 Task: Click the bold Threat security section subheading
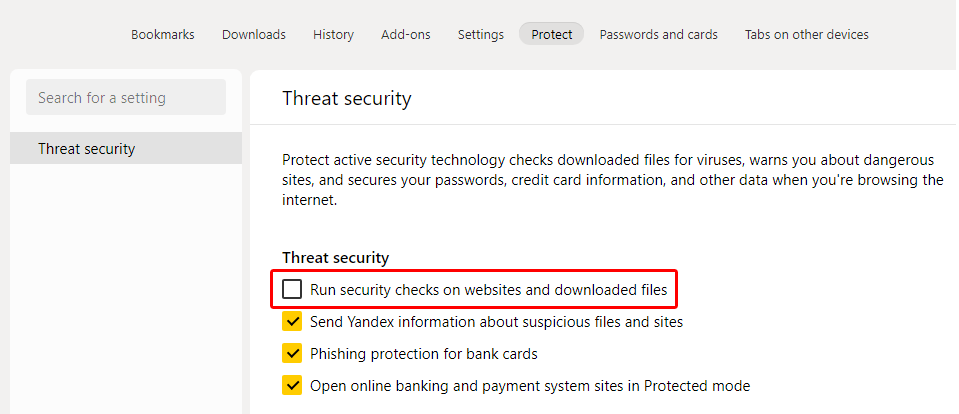click(335, 258)
